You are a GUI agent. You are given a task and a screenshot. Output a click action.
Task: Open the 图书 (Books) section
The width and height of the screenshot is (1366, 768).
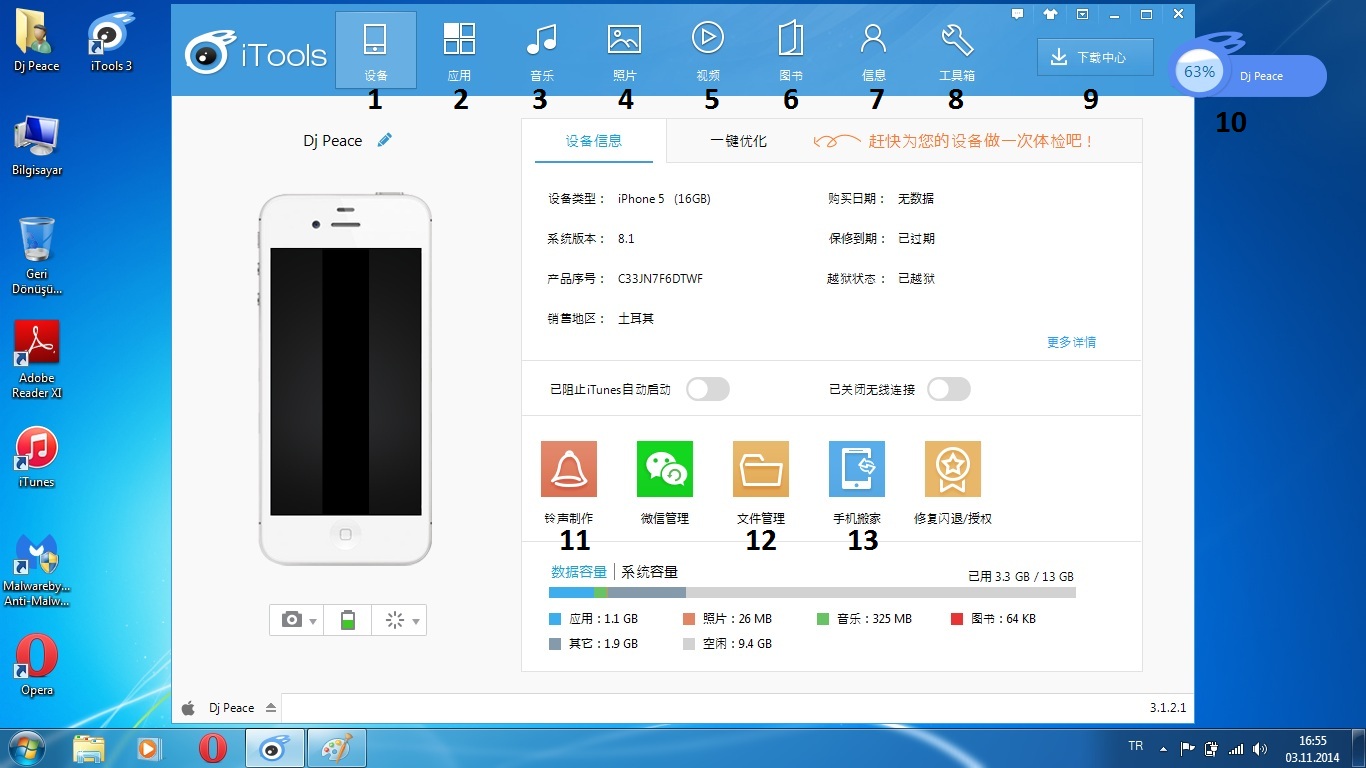click(791, 50)
